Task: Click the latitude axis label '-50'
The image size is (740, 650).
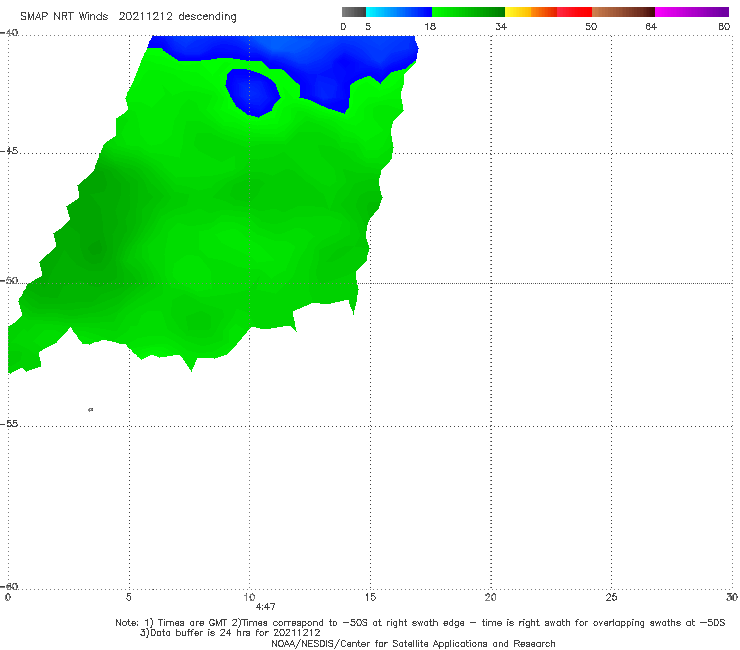Action: (x=9, y=281)
